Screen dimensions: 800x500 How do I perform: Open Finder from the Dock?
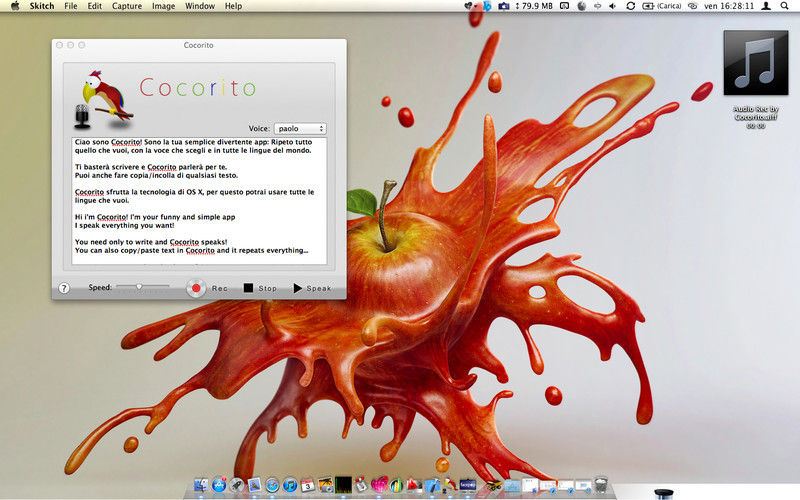(201, 485)
